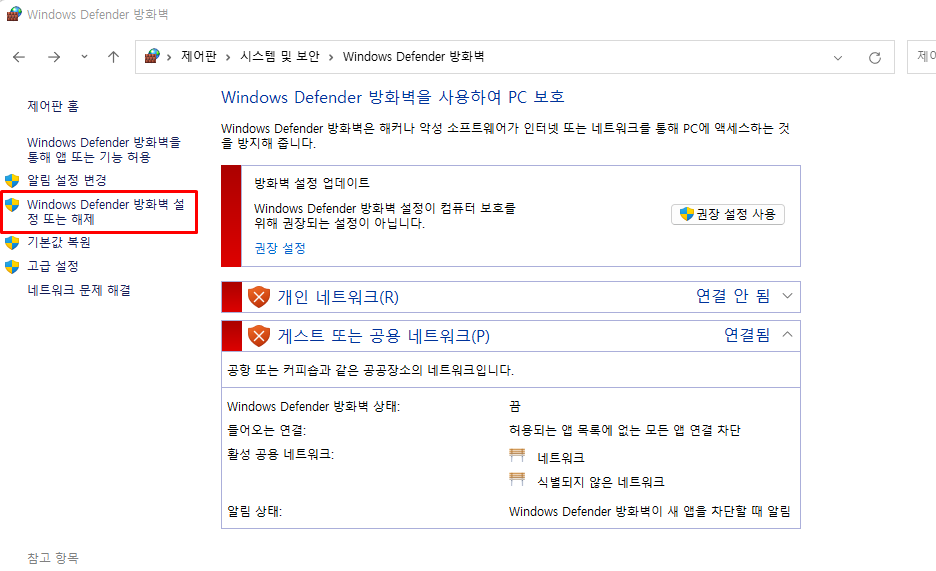The width and height of the screenshot is (936, 571).
Task: Click the shield icon beside 알림 설정 변경
Action: [12, 180]
